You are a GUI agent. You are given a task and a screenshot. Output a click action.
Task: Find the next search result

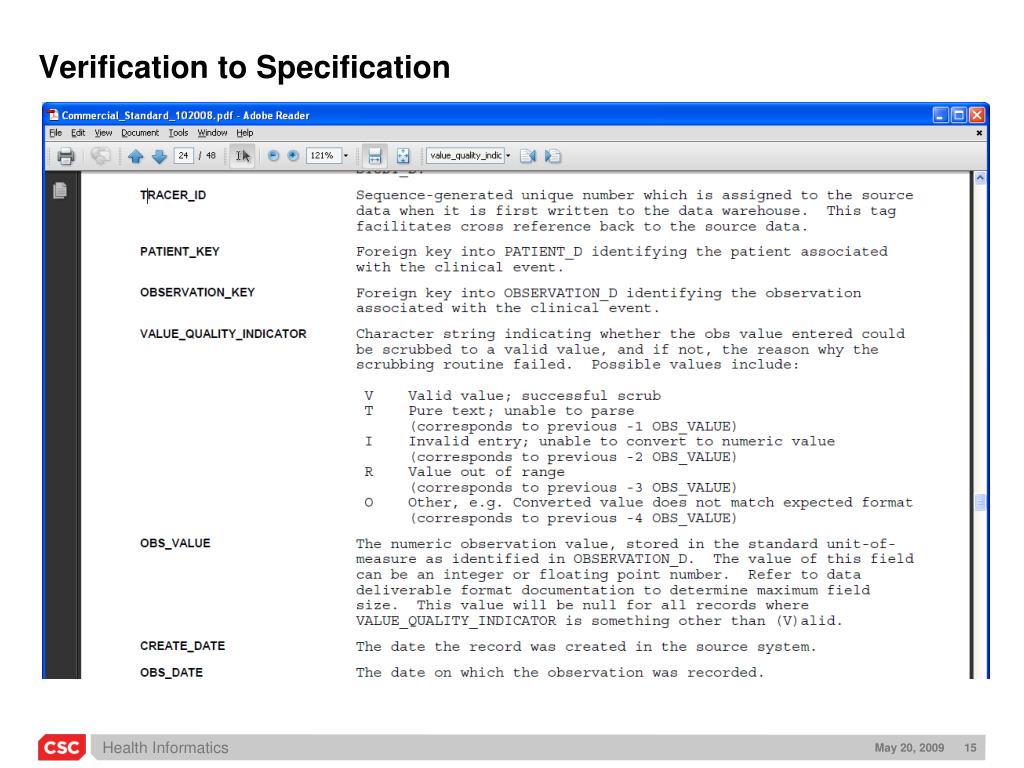click(552, 156)
